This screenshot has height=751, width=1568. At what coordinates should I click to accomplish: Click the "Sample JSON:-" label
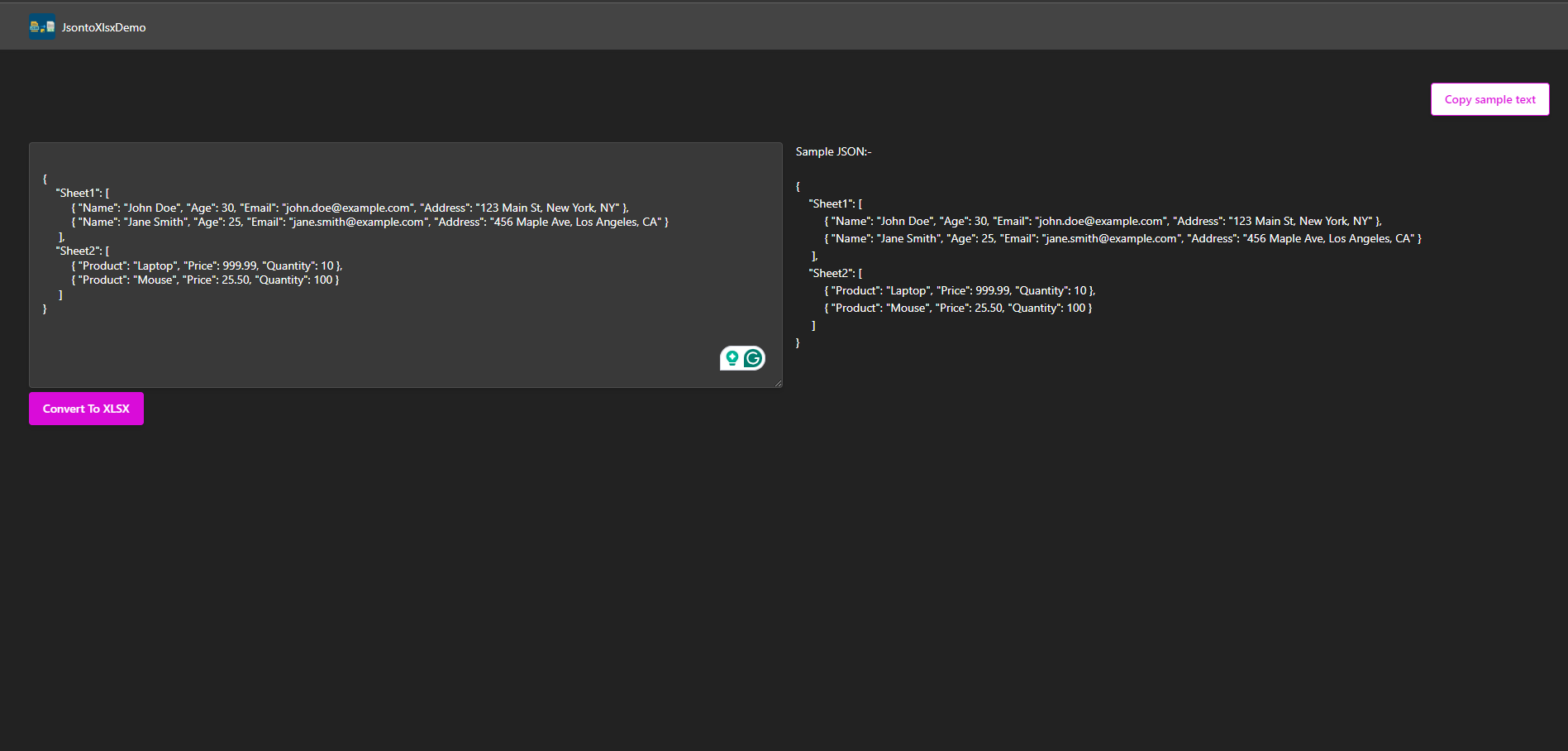(x=833, y=151)
